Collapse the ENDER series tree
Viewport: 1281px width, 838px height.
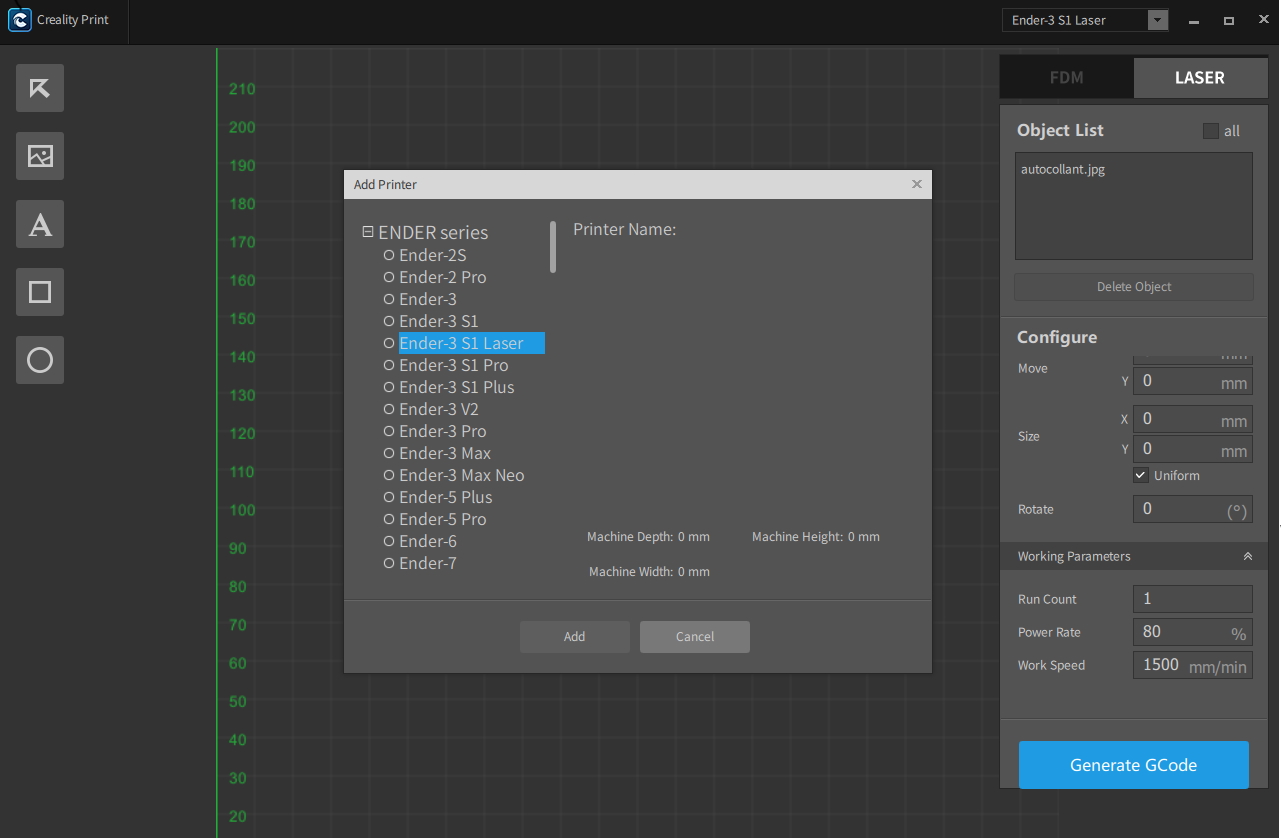(368, 232)
